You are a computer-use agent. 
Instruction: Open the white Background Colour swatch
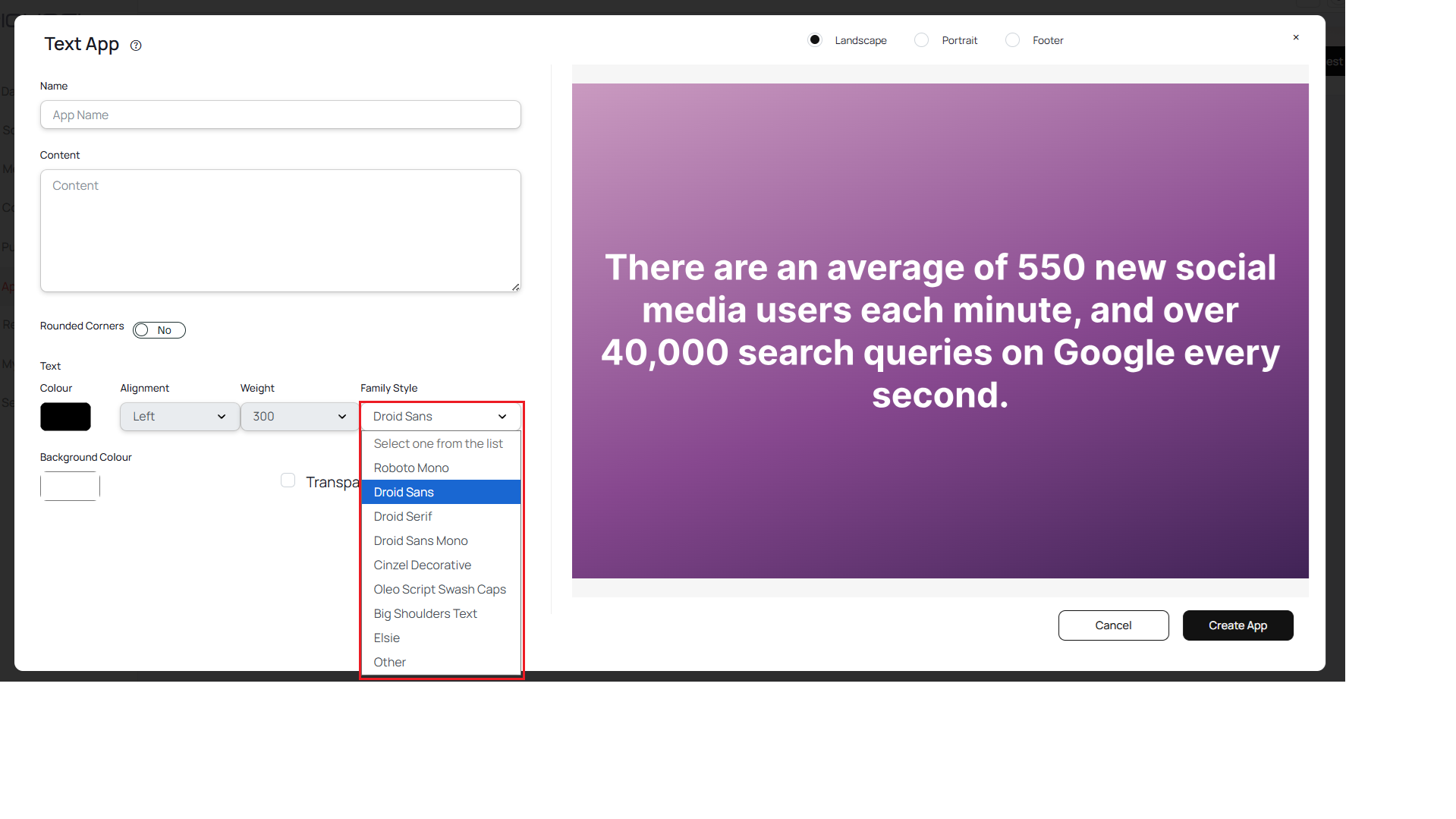pyautogui.click(x=70, y=487)
